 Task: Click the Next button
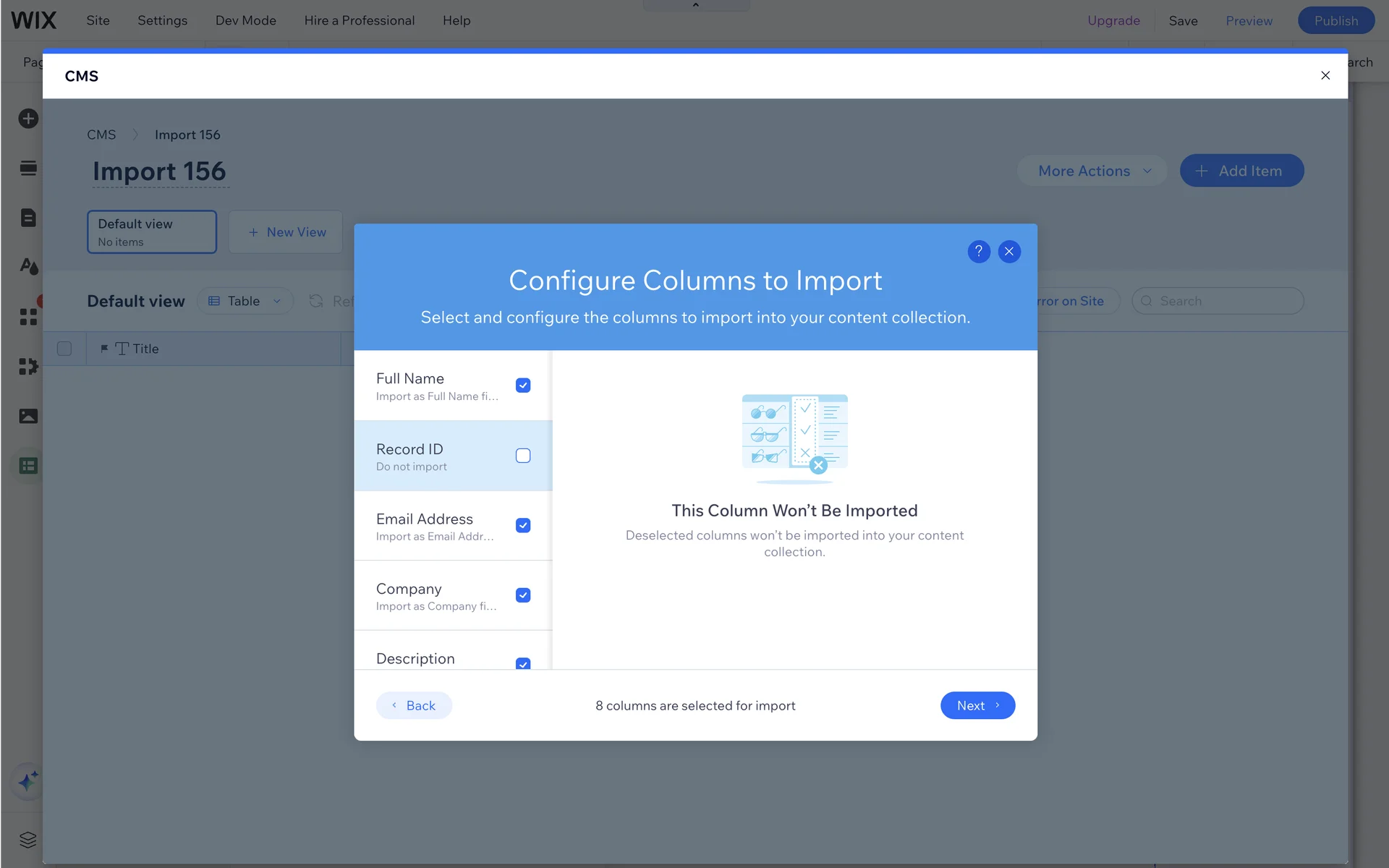point(977,705)
